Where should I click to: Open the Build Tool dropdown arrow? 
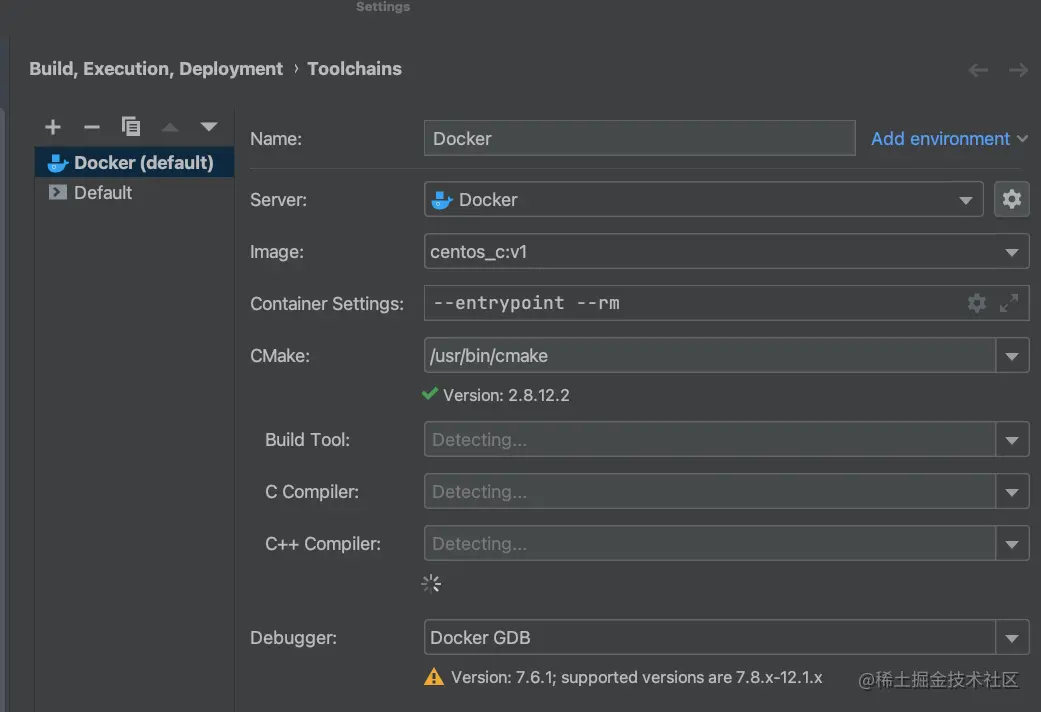(x=1012, y=439)
